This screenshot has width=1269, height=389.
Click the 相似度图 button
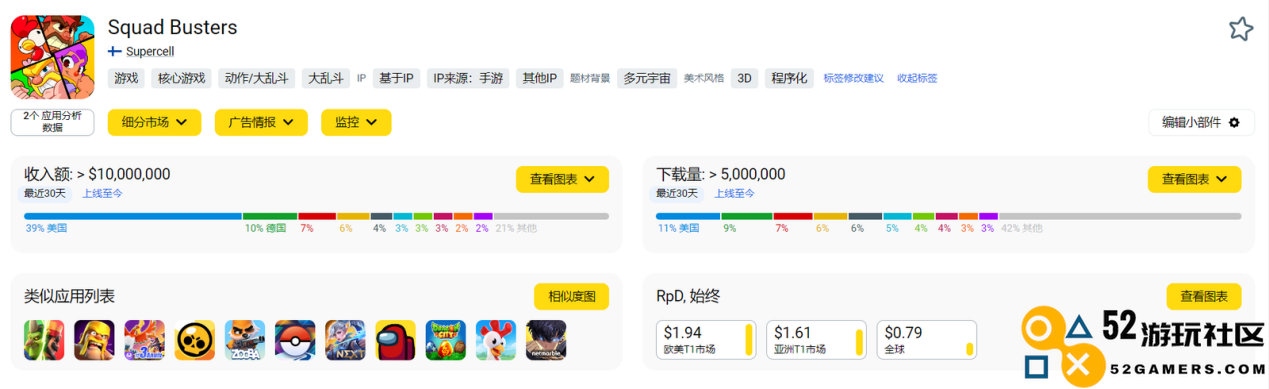pyautogui.click(x=571, y=296)
